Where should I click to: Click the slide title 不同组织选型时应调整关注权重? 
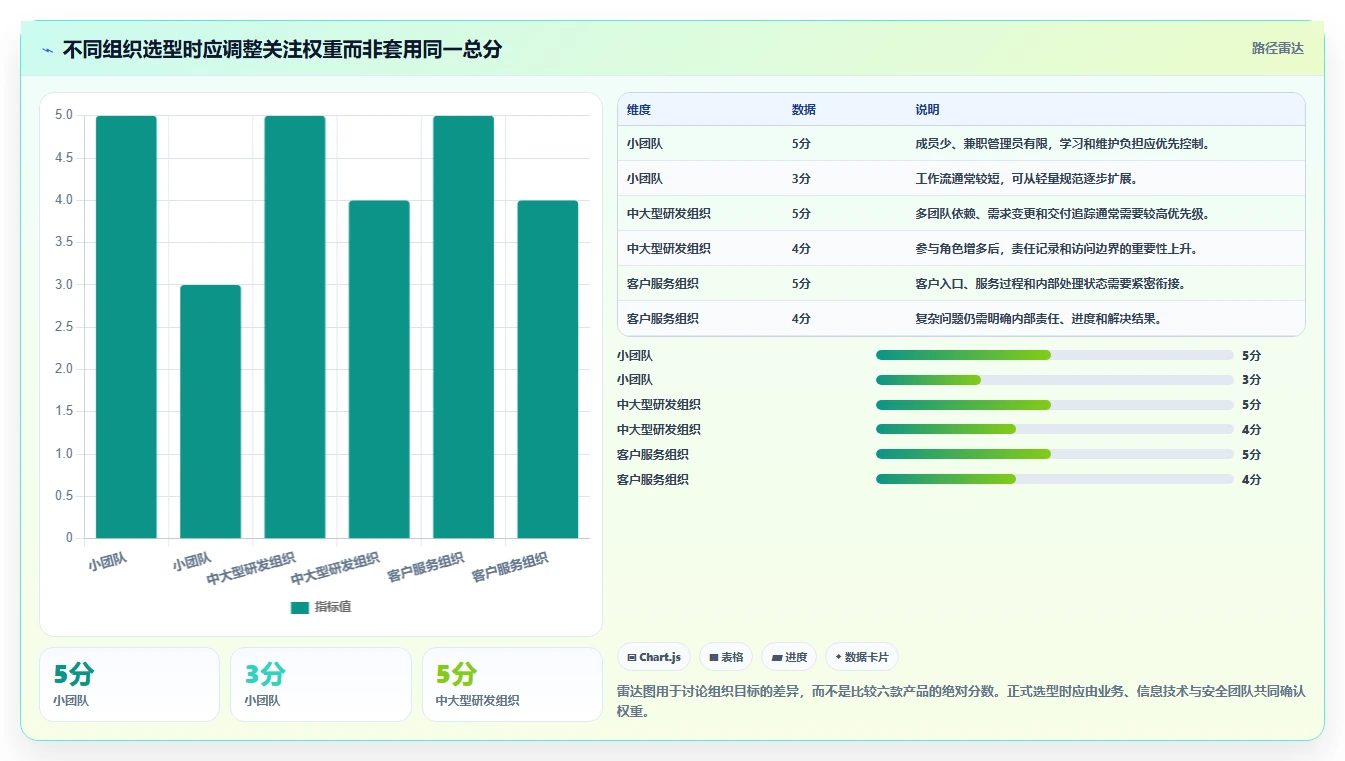point(282,49)
